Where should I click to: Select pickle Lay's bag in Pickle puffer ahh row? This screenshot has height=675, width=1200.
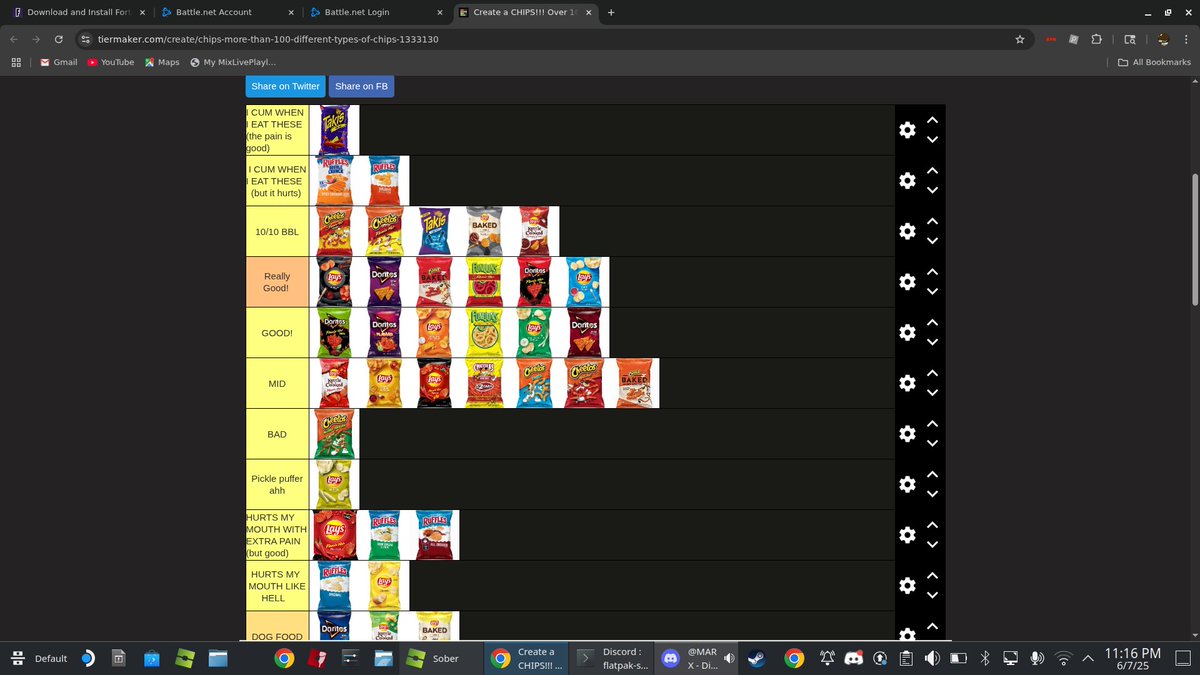tap(334, 485)
